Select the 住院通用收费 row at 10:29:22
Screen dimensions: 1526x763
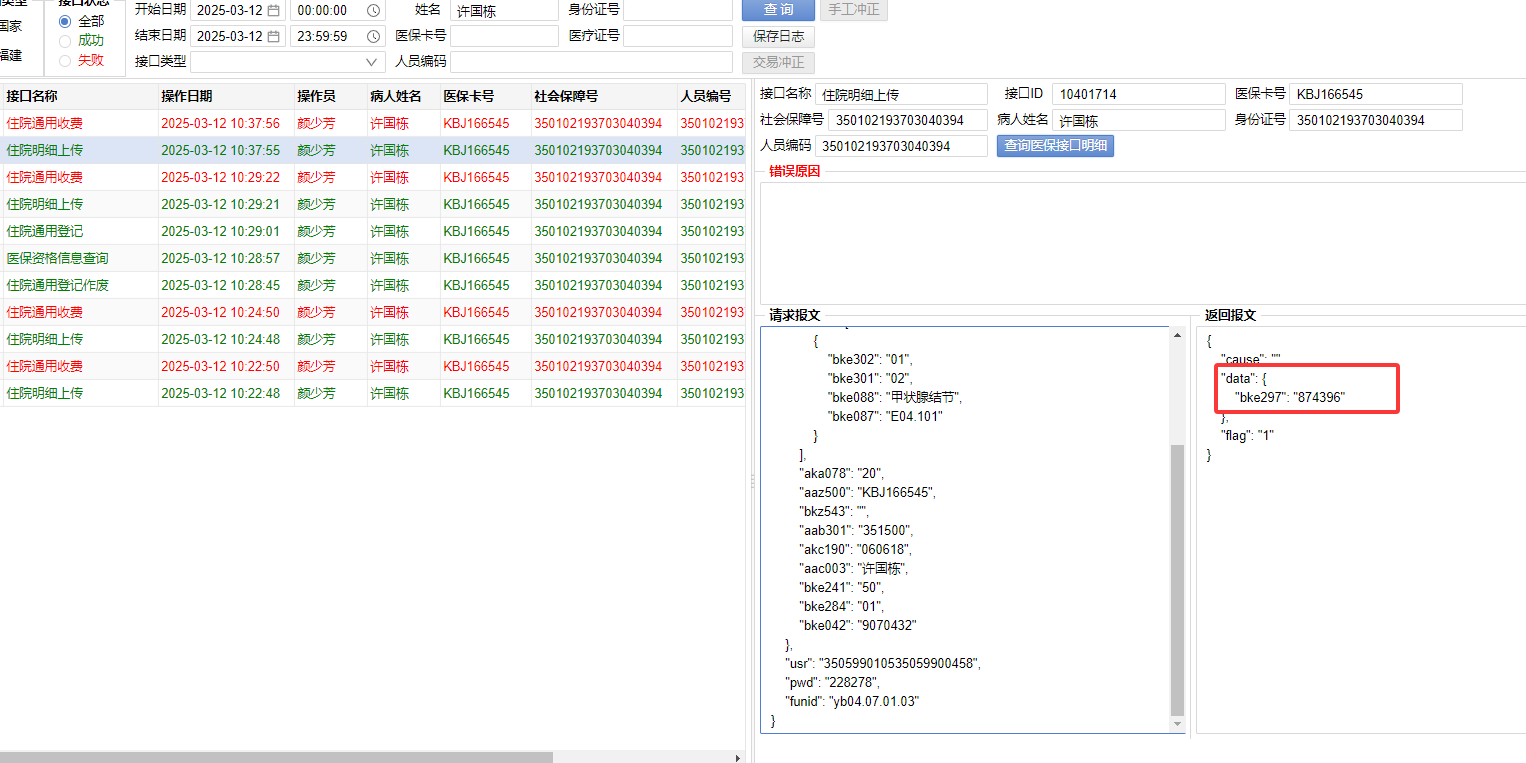[373, 178]
